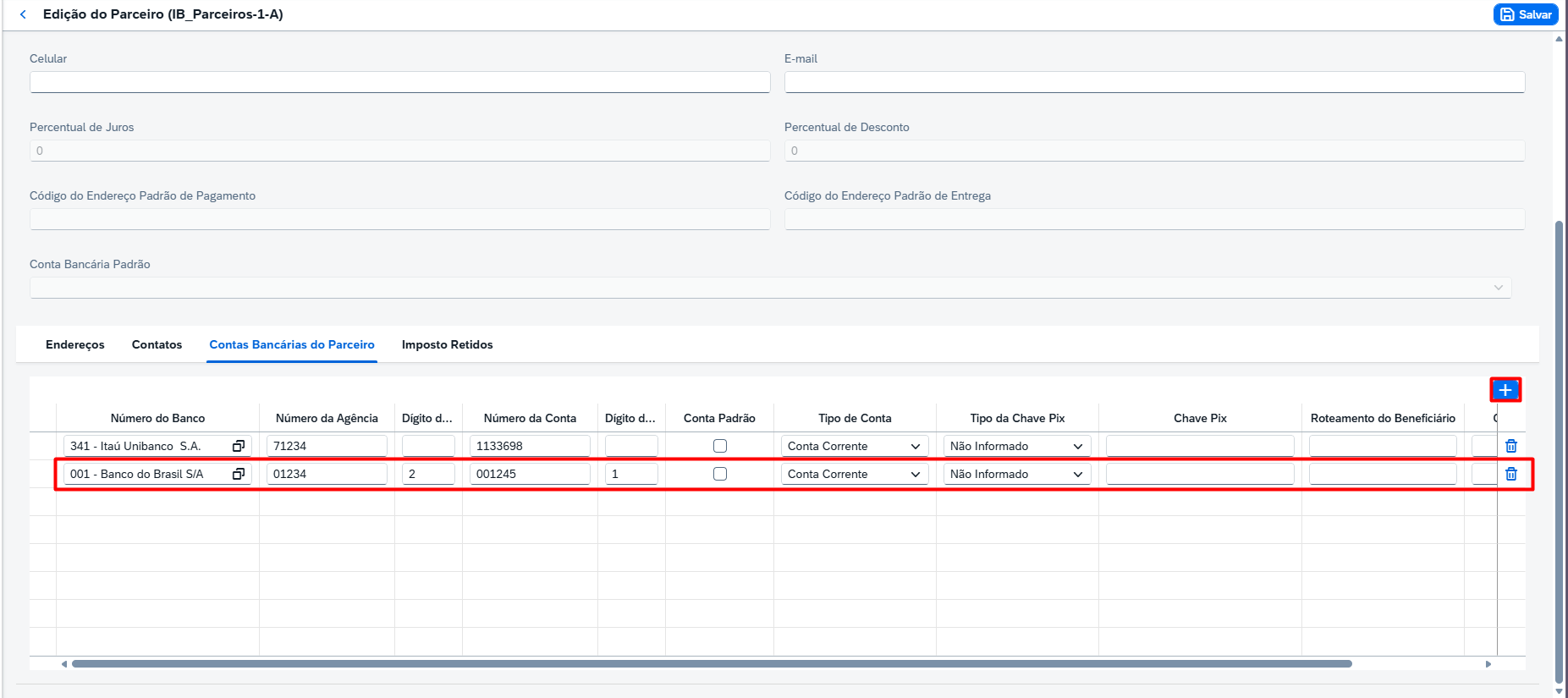Click the Celular input field
This screenshot has width=1568, height=698.
pyautogui.click(x=399, y=82)
